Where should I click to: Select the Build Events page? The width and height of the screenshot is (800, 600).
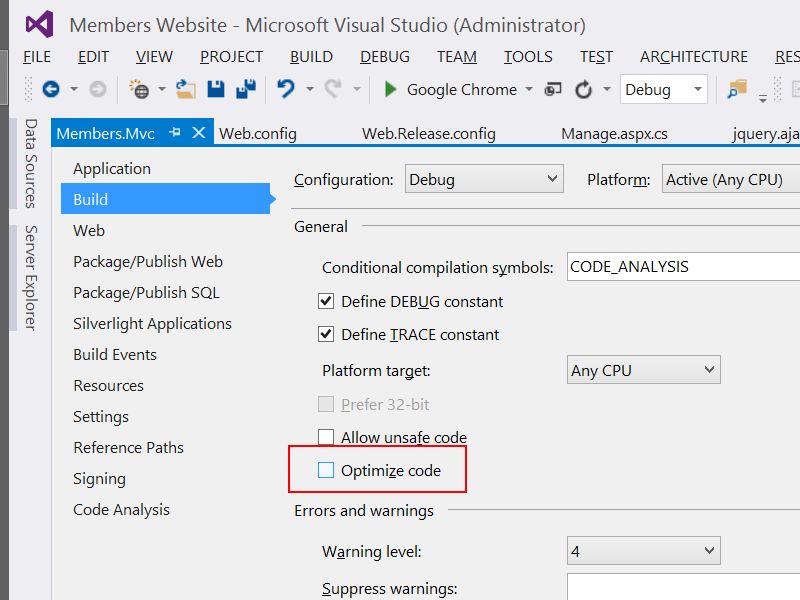(x=115, y=355)
